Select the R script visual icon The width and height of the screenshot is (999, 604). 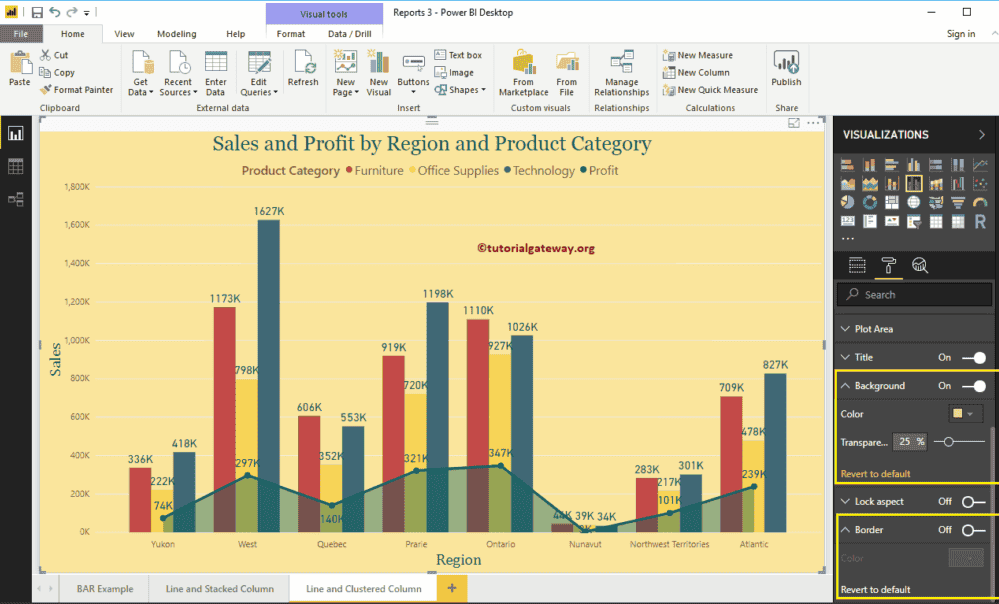[981, 220]
